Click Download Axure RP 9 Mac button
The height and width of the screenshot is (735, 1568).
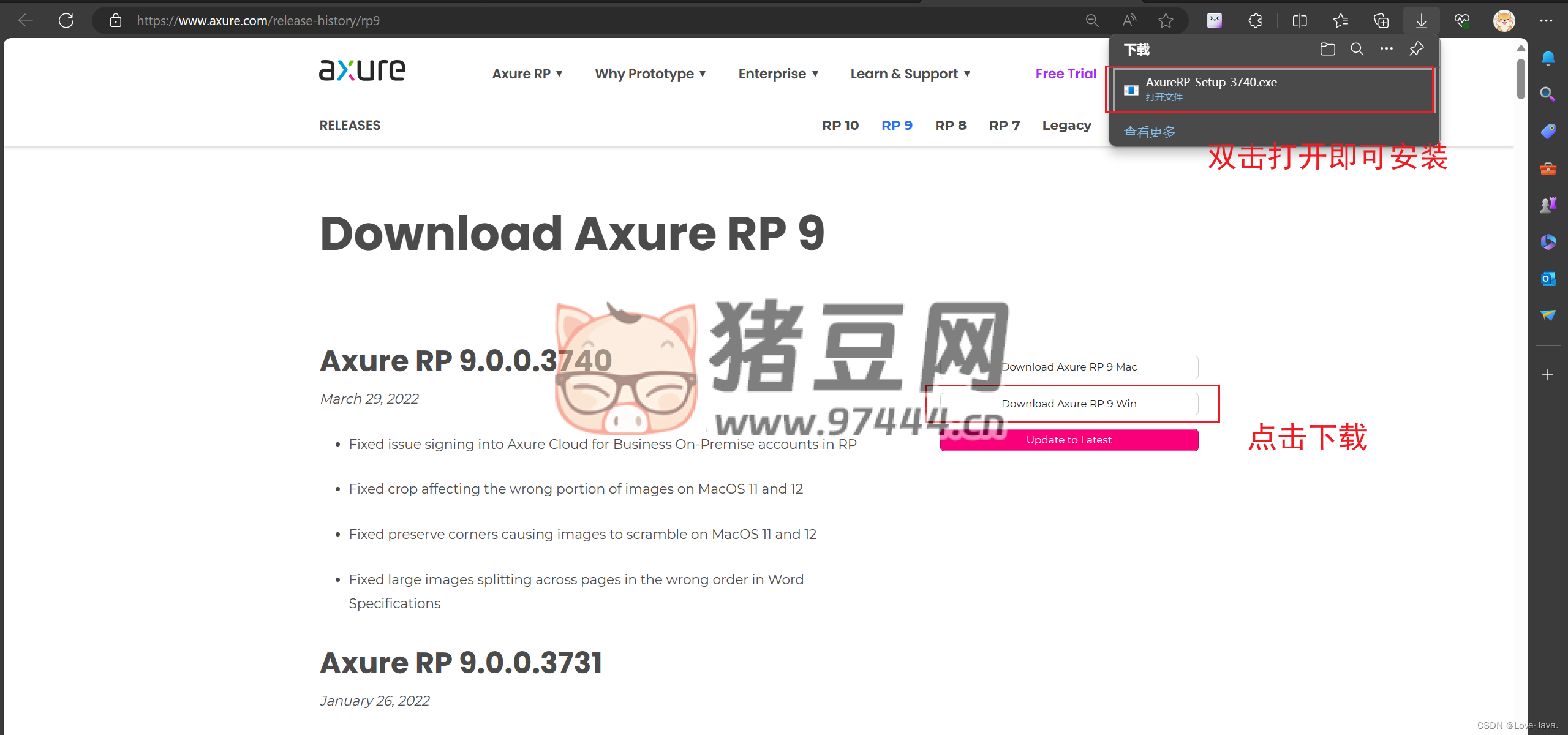(x=1069, y=367)
